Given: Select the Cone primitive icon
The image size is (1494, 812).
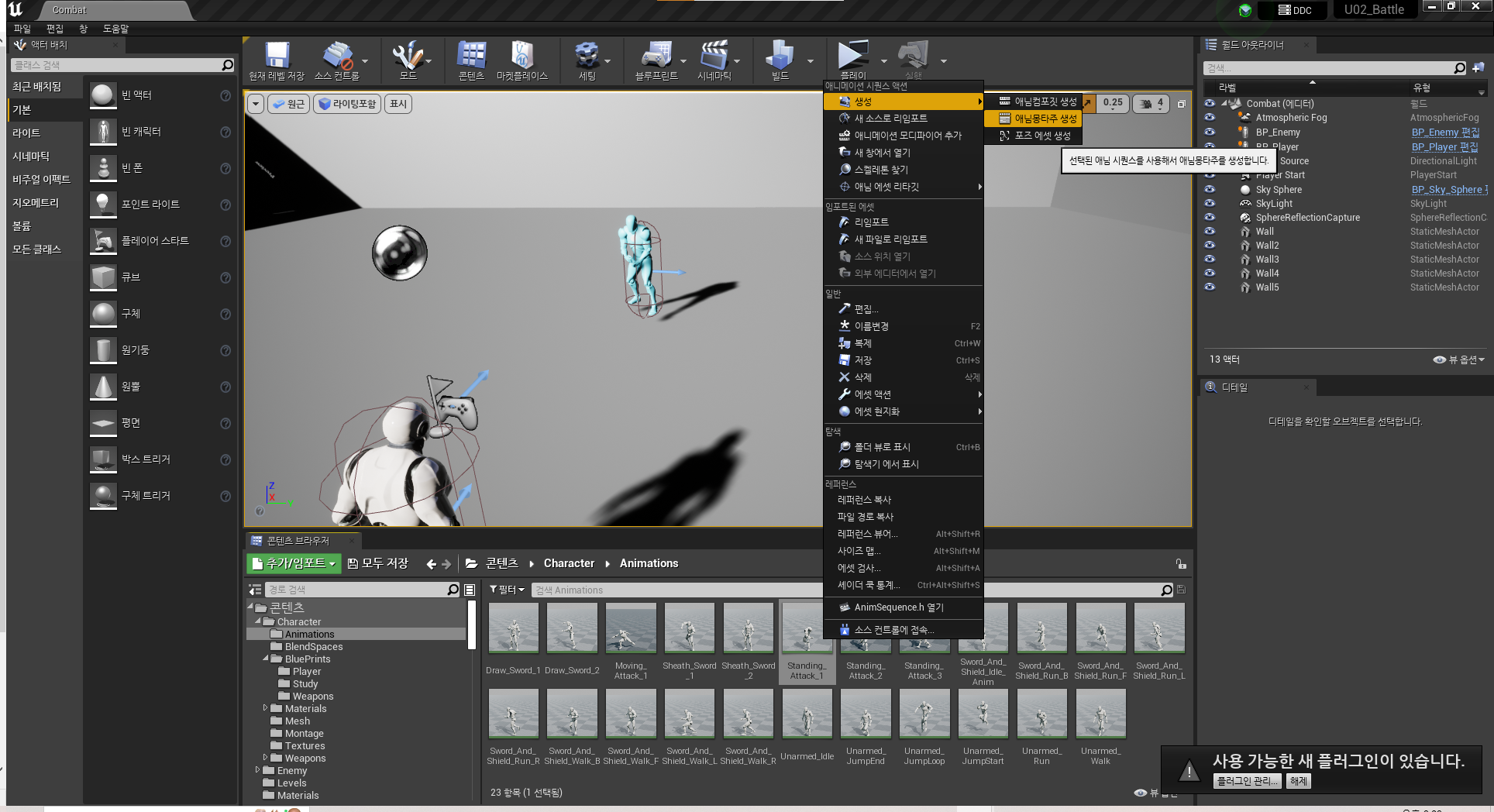Looking at the screenshot, I should [x=103, y=387].
